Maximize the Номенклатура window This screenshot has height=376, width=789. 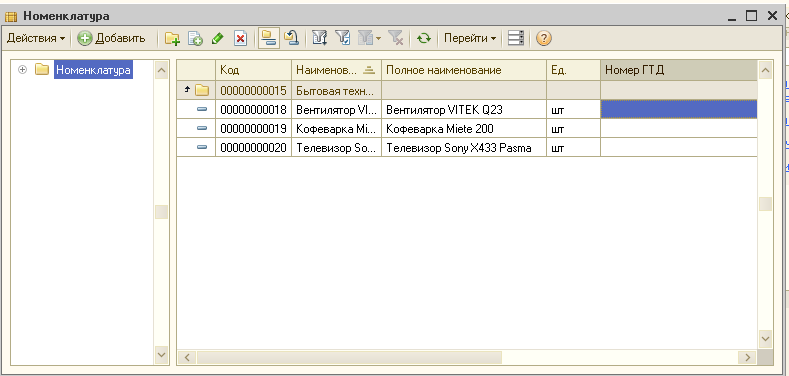pyautogui.click(x=751, y=16)
